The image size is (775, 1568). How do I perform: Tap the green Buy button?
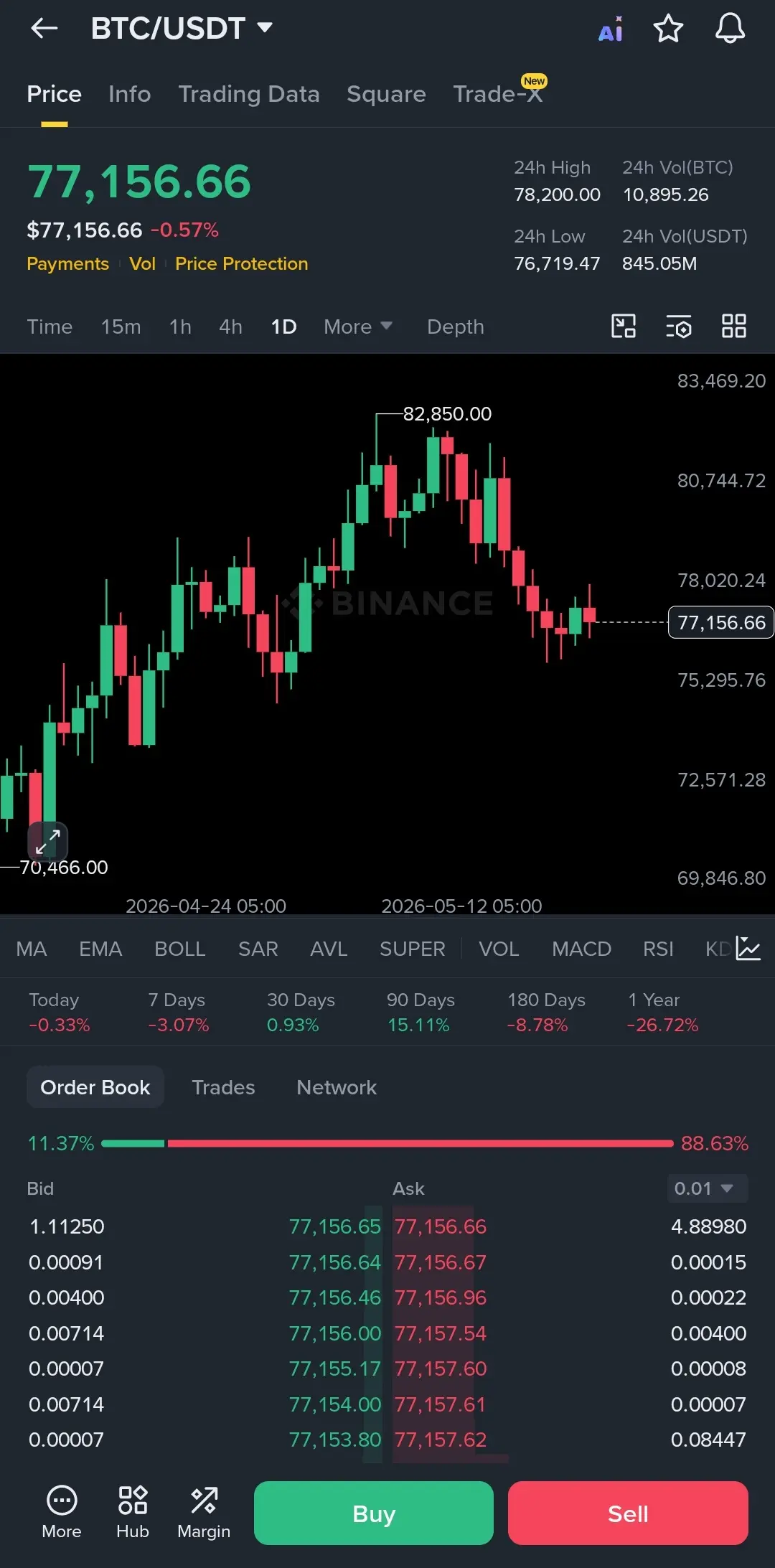tap(374, 1513)
